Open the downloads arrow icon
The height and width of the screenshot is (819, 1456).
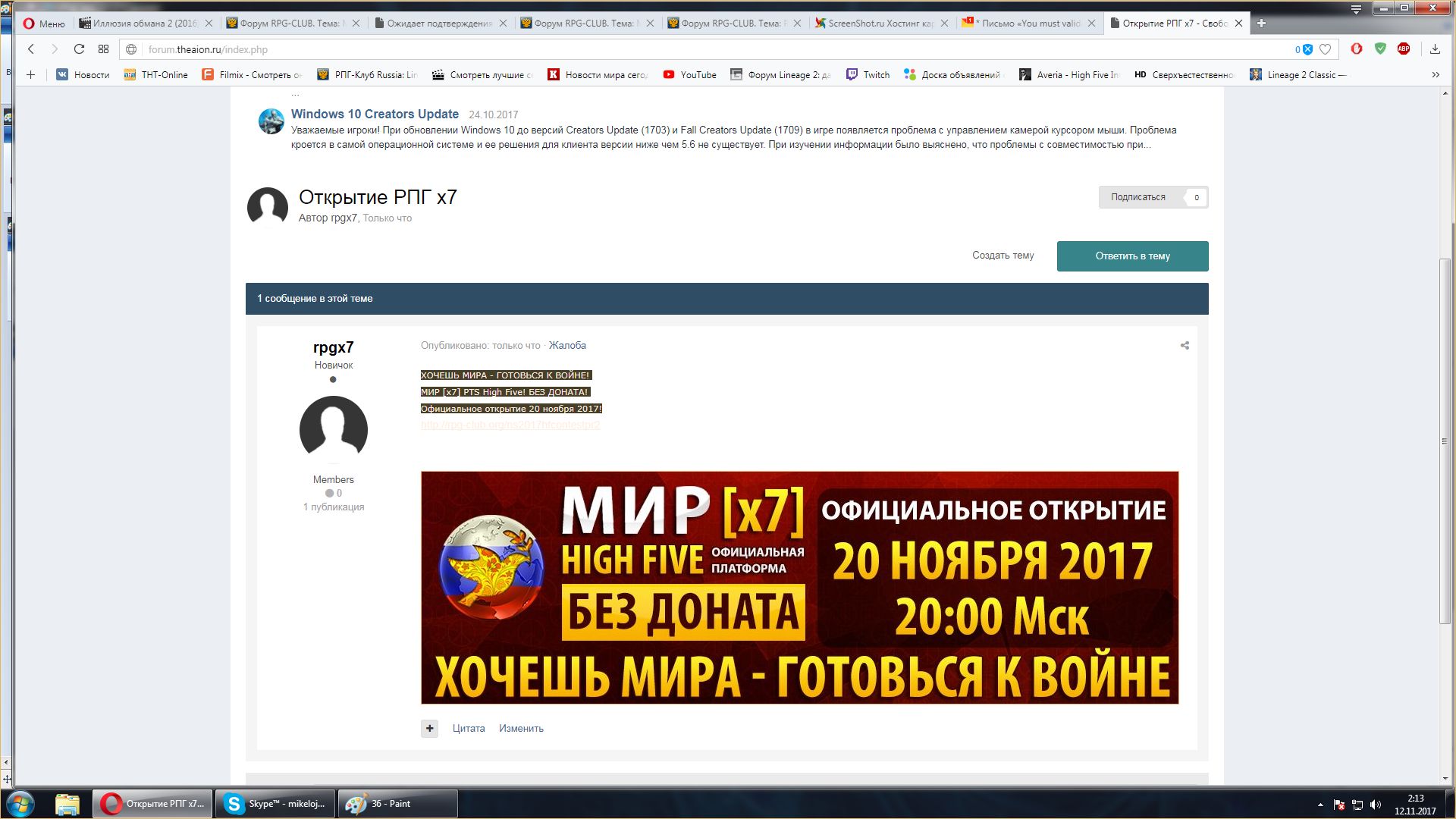(1435, 49)
